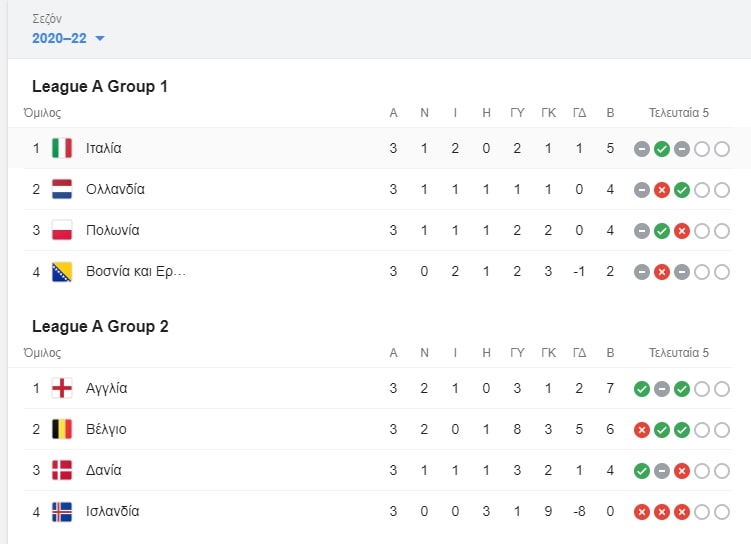Screen dimensions: 751x544
Task: Open the Ιταλία team link
Action: click(x=103, y=148)
